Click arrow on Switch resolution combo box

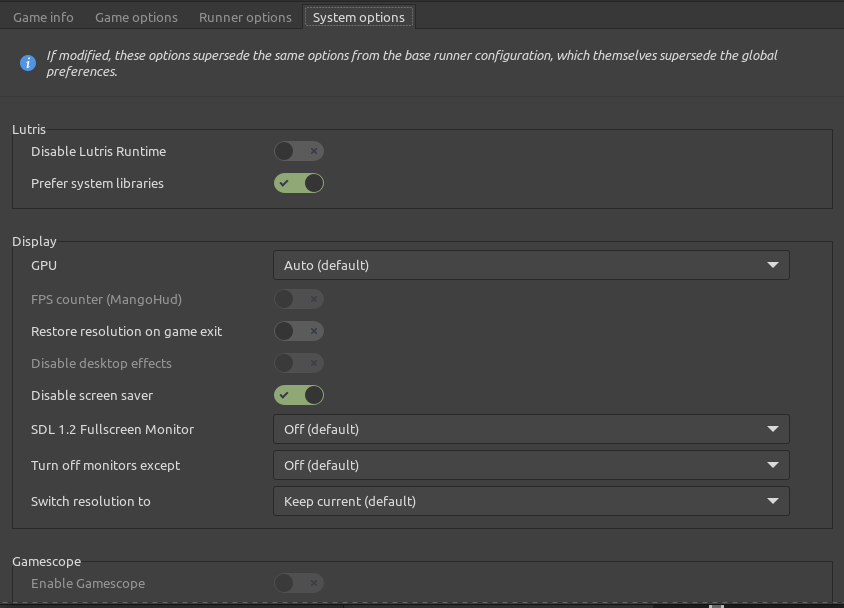click(772, 501)
